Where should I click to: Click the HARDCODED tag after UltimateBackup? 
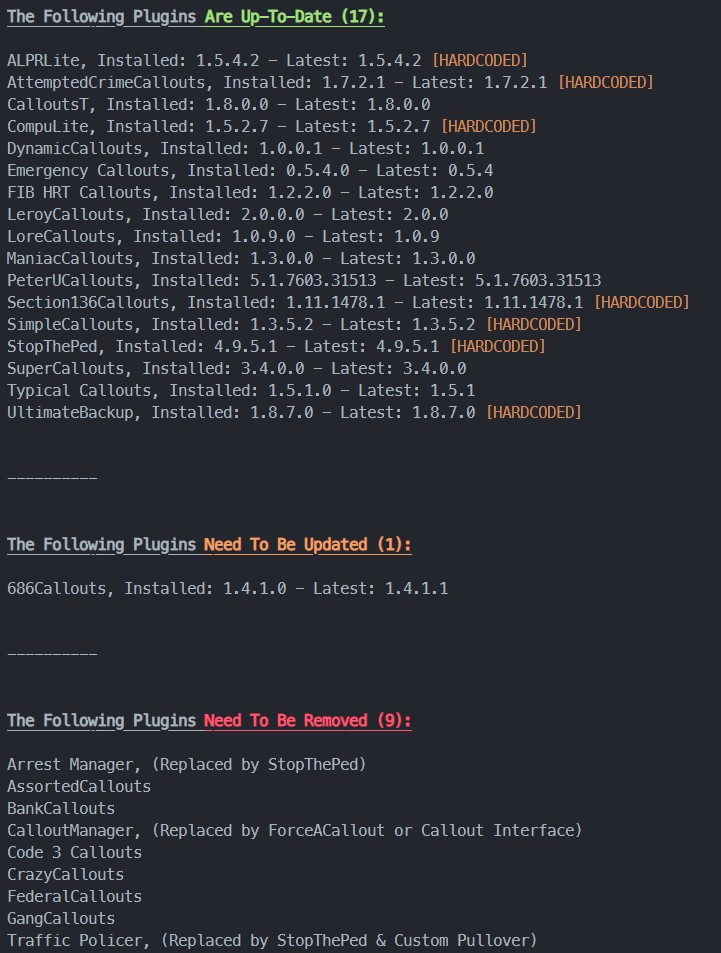pyautogui.click(x=533, y=413)
